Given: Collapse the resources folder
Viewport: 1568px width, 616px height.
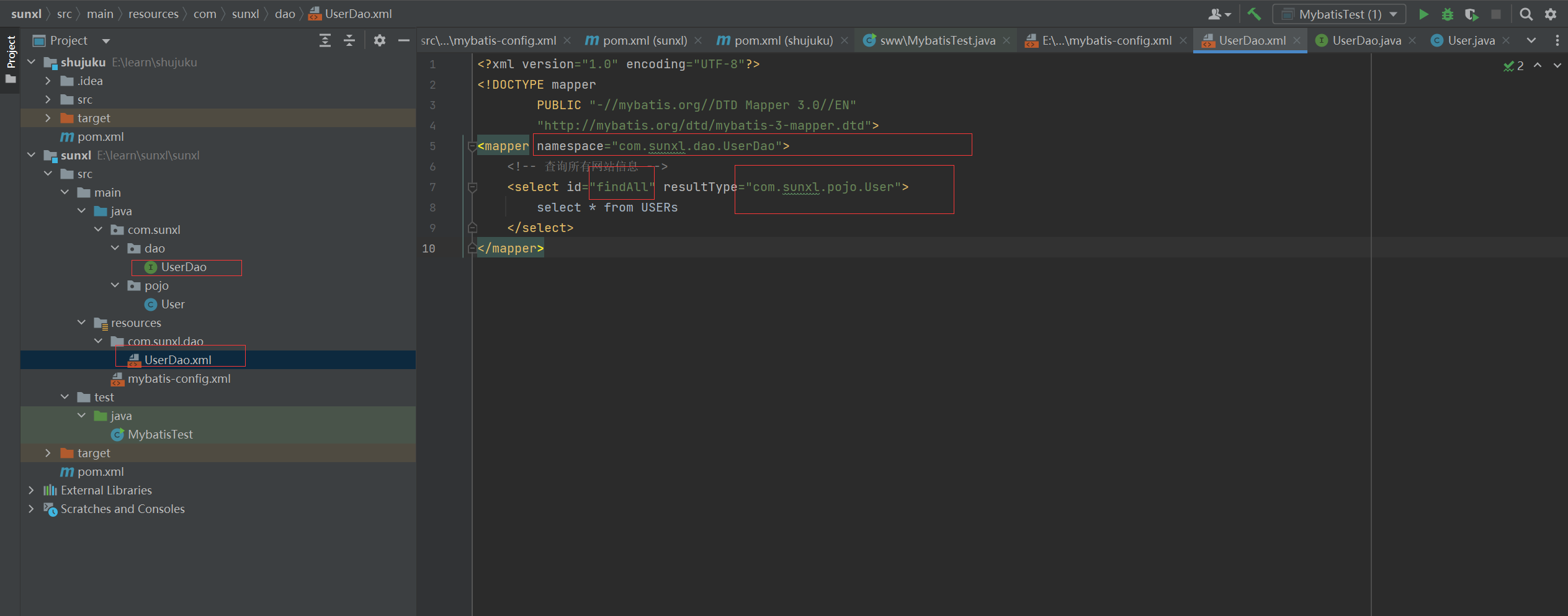Looking at the screenshot, I should tap(81, 323).
